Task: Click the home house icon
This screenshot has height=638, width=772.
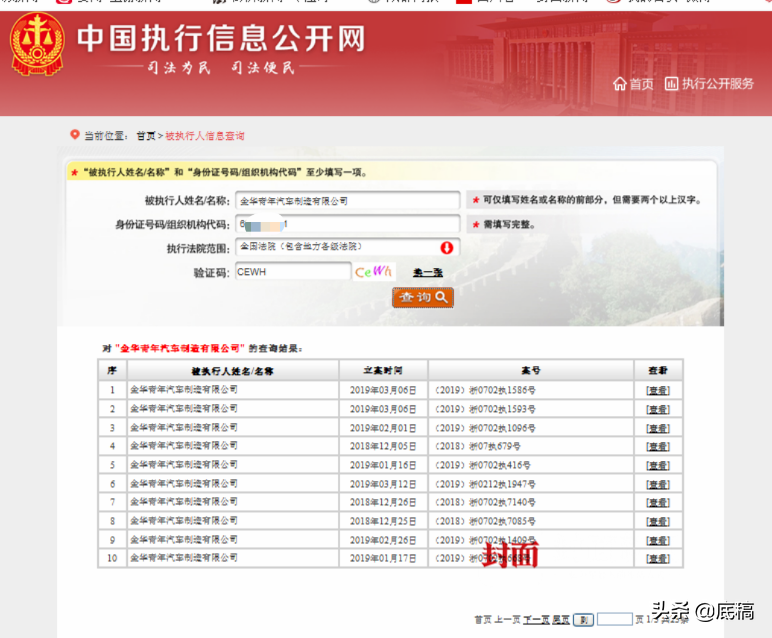Action: point(619,84)
